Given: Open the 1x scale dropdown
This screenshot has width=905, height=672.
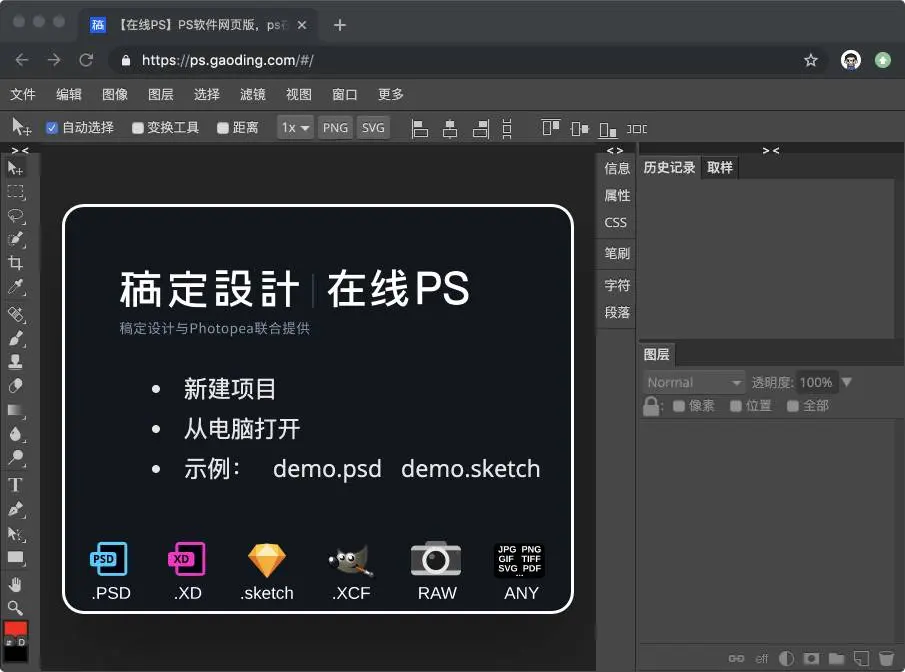Looking at the screenshot, I should [x=295, y=128].
